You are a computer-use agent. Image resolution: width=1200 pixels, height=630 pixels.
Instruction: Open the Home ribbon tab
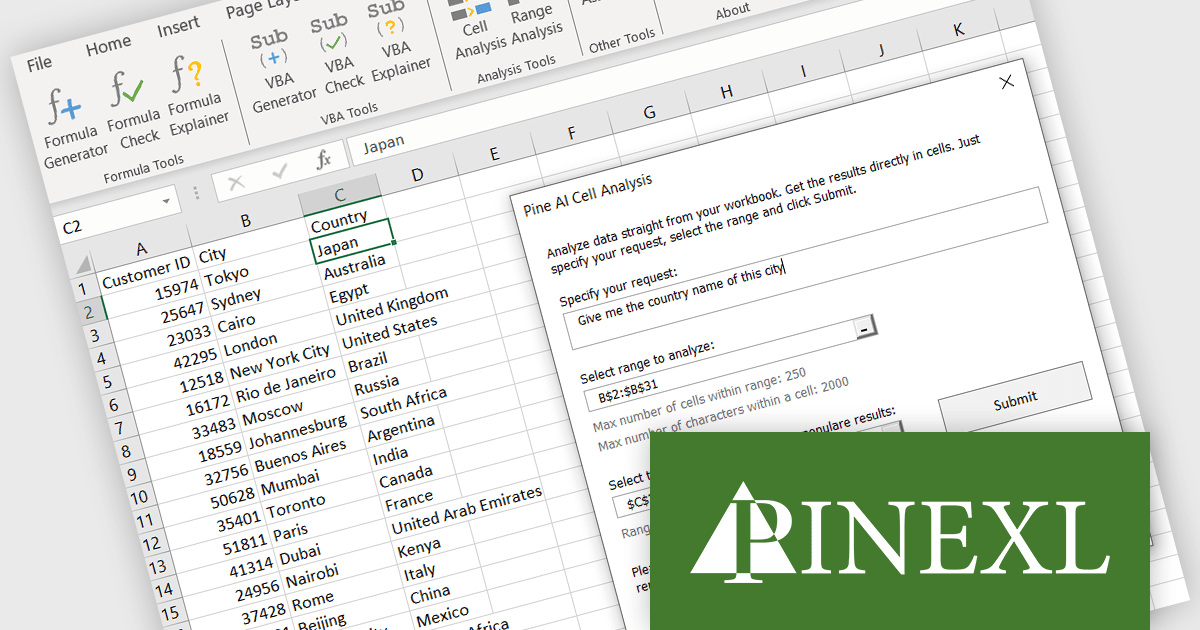108,45
